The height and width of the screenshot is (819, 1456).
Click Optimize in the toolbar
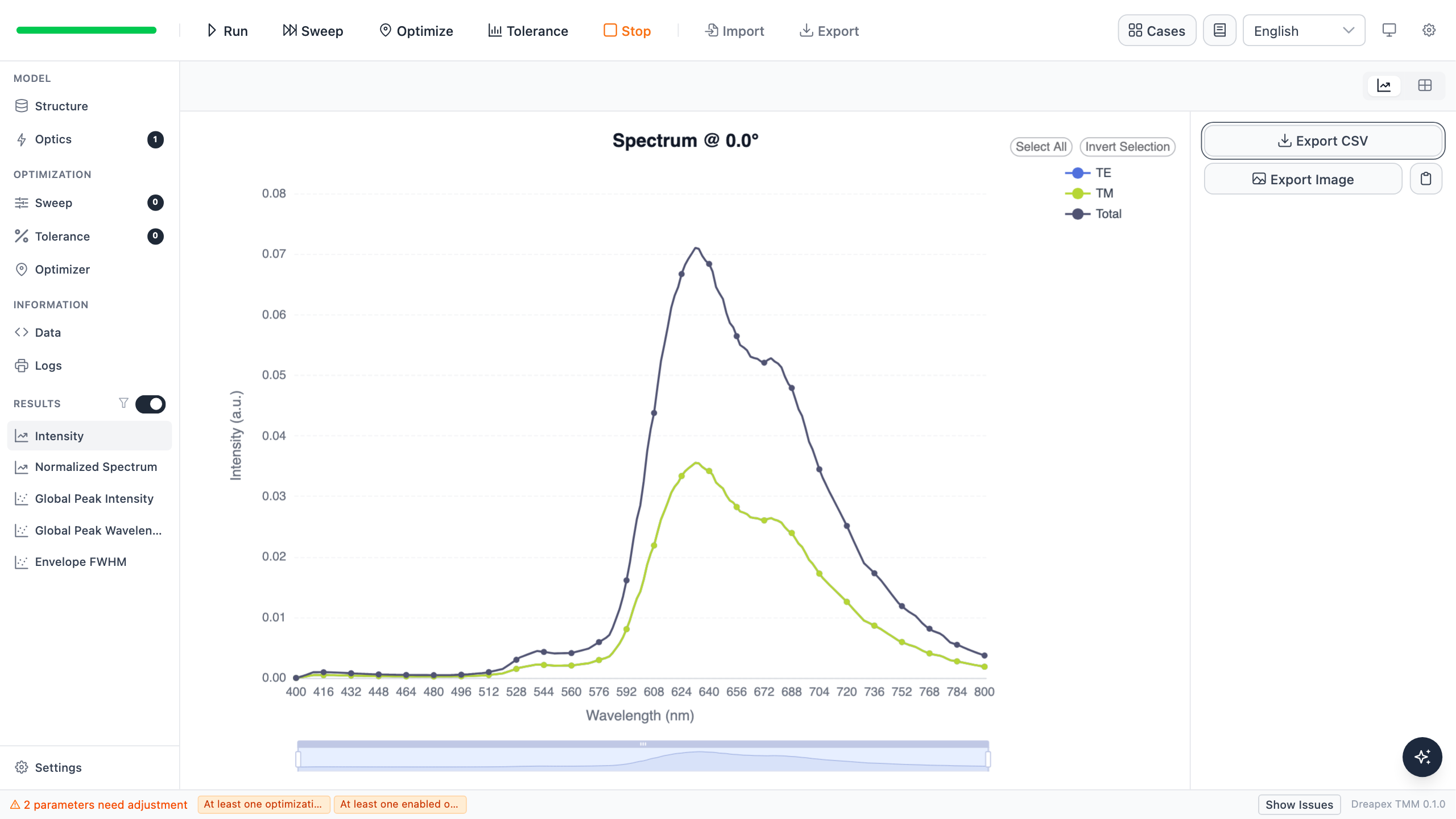416,31
